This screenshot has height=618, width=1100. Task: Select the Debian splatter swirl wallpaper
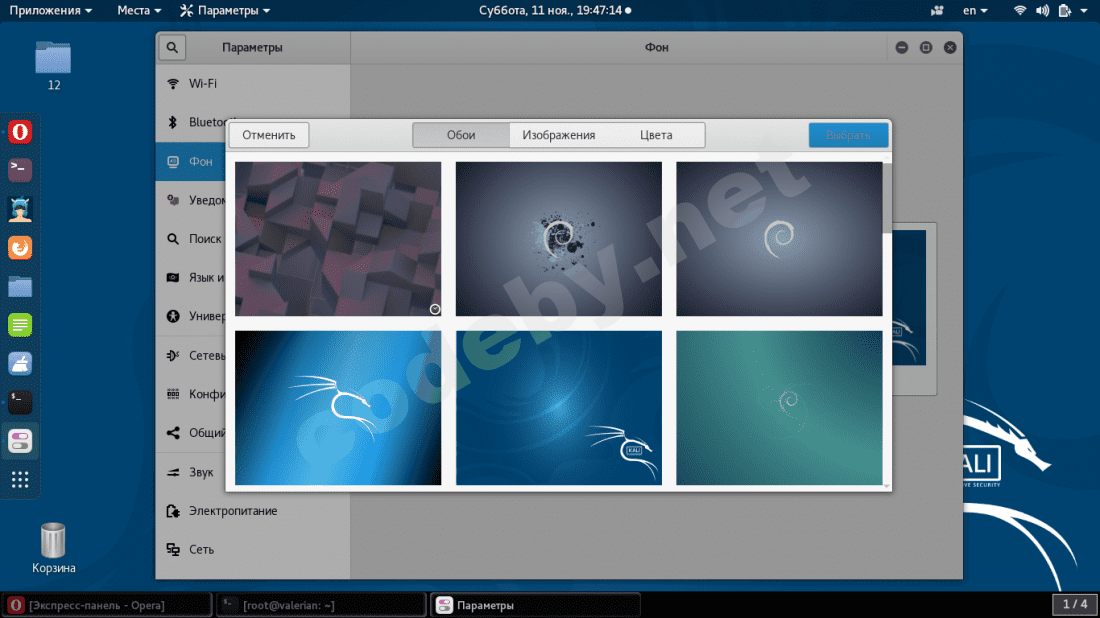pos(558,239)
